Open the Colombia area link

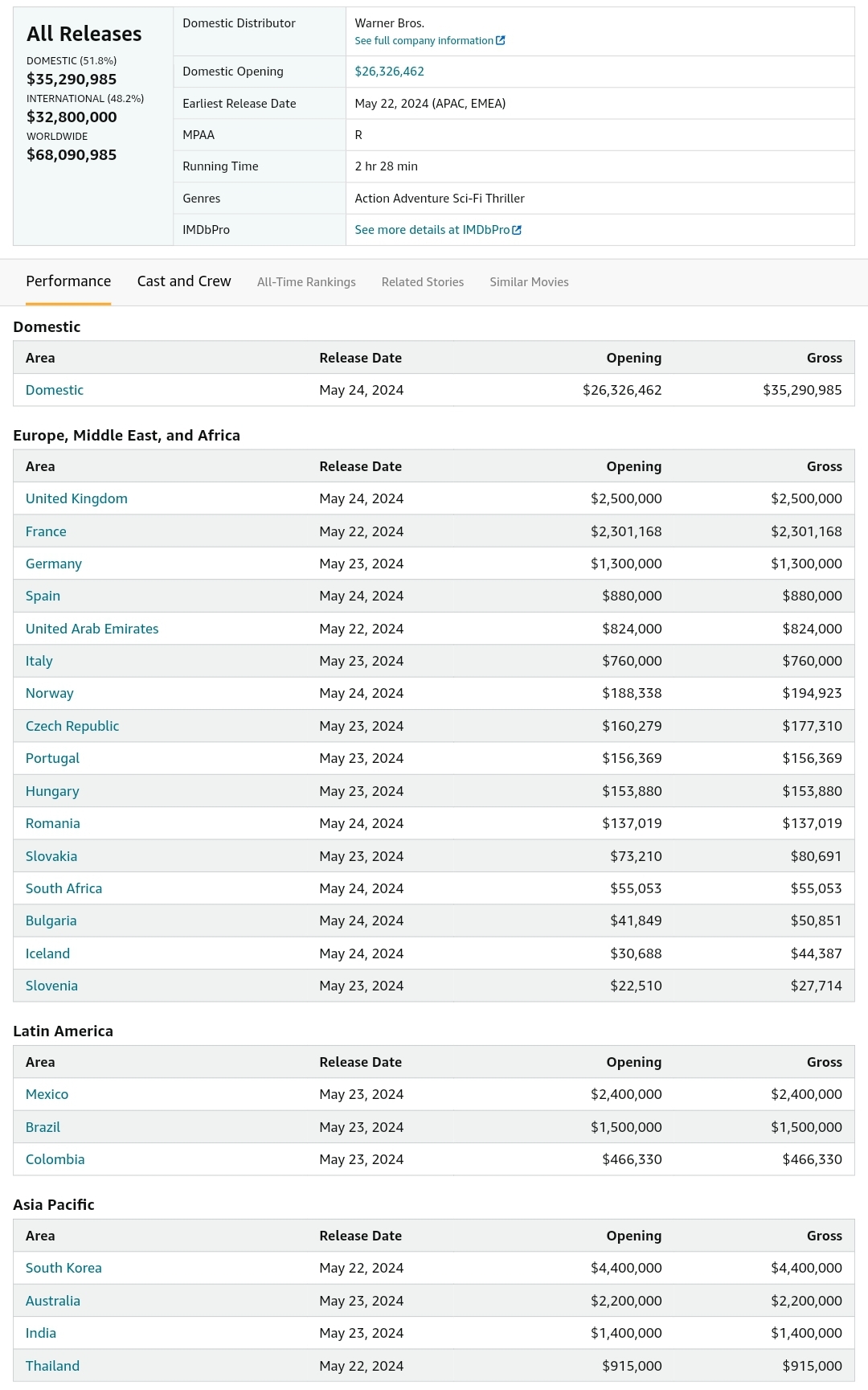click(55, 1159)
